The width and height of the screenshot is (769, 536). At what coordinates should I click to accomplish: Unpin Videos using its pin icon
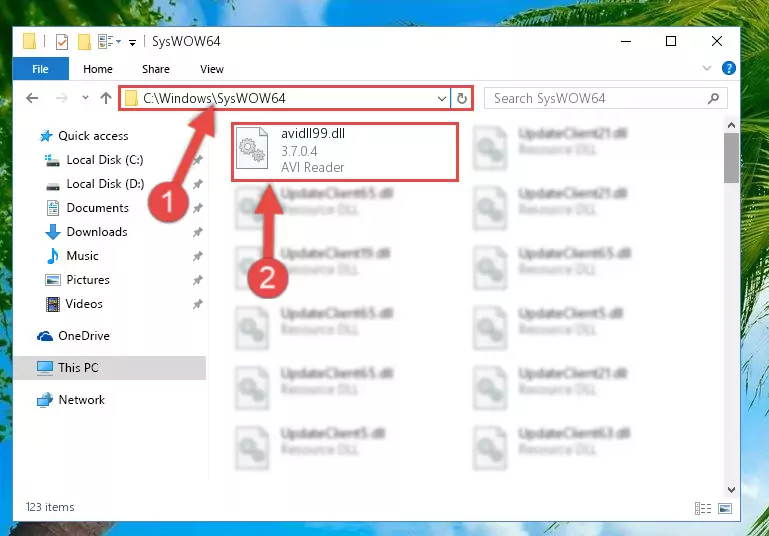pyautogui.click(x=197, y=305)
